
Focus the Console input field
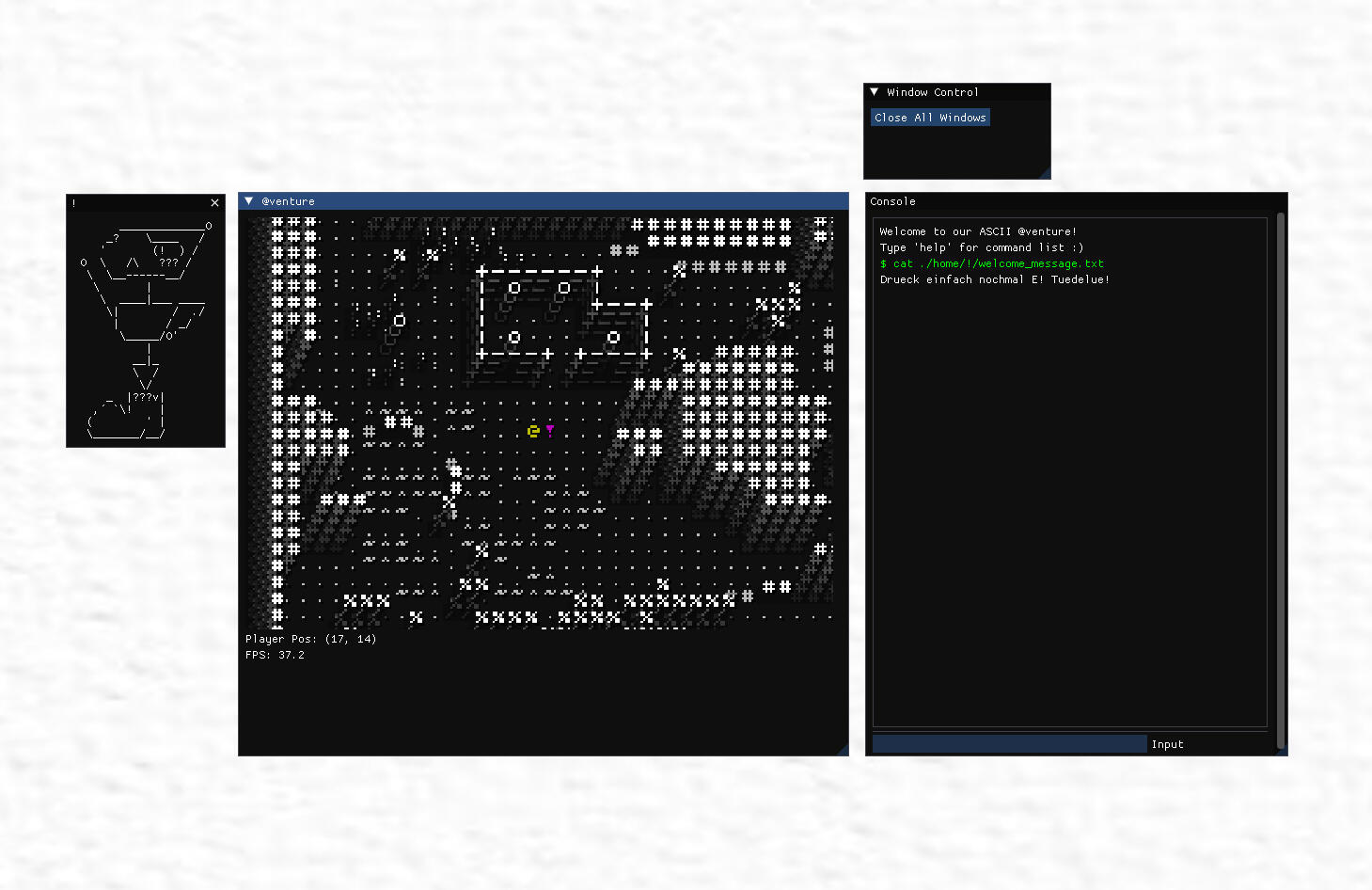[x=1009, y=744]
